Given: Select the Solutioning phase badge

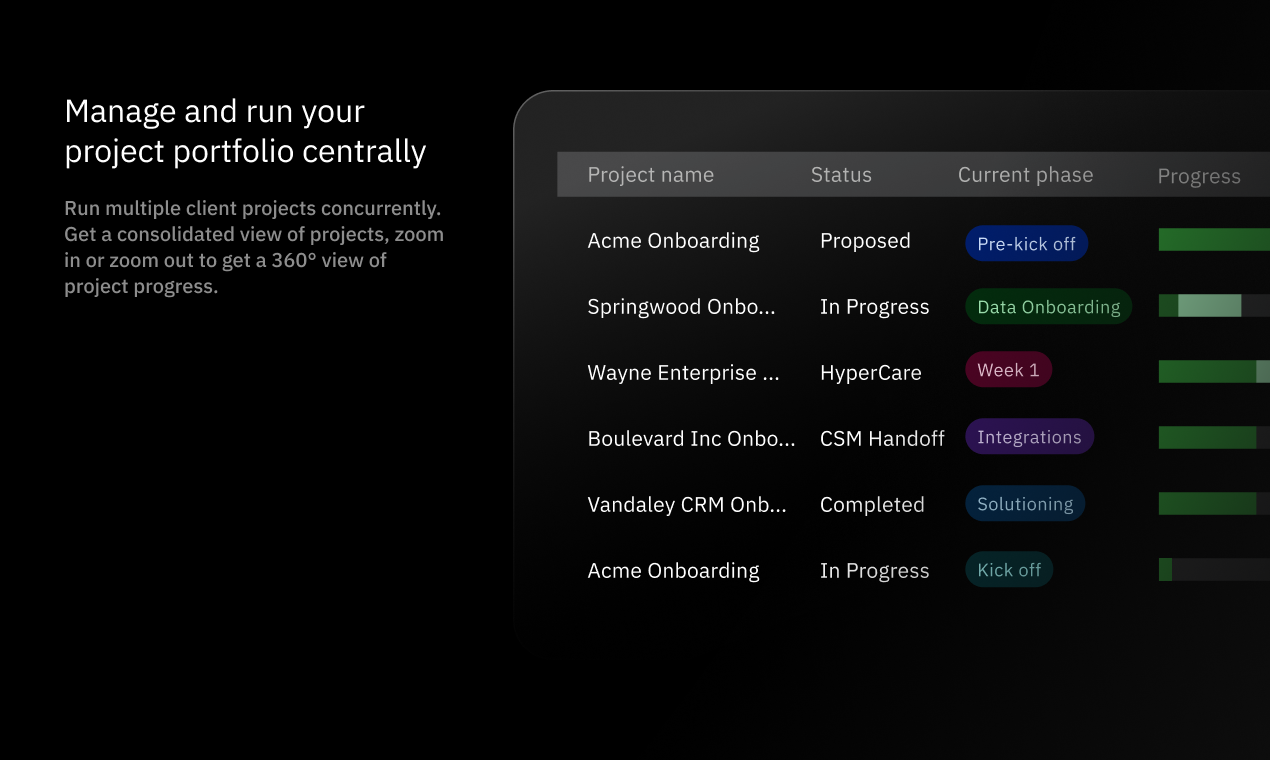Looking at the screenshot, I should 1025,504.
